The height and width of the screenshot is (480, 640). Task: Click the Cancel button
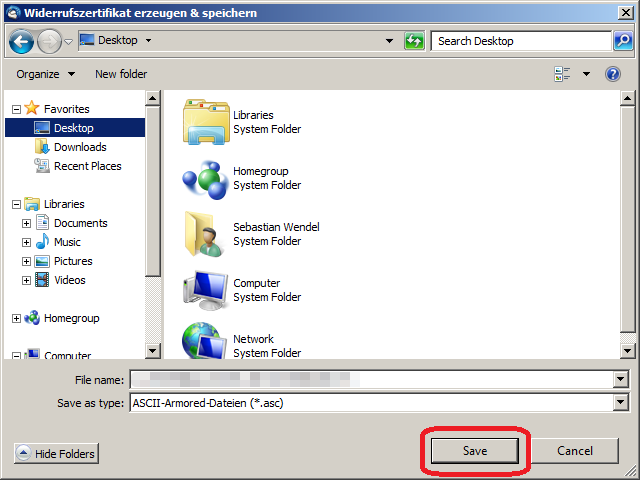tap(575, 451)
